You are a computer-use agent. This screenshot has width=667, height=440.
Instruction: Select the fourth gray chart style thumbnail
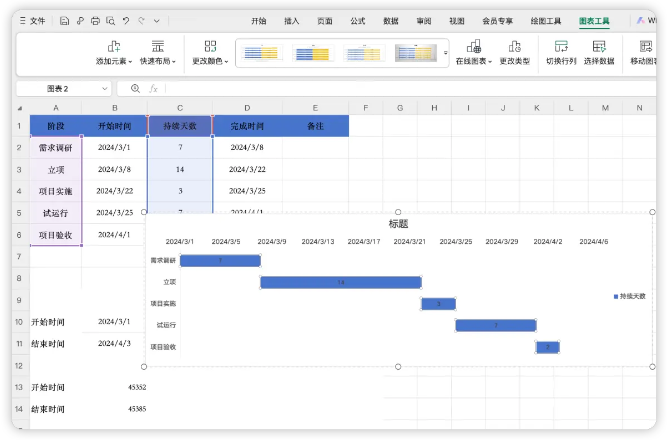(x=416, y=53)
